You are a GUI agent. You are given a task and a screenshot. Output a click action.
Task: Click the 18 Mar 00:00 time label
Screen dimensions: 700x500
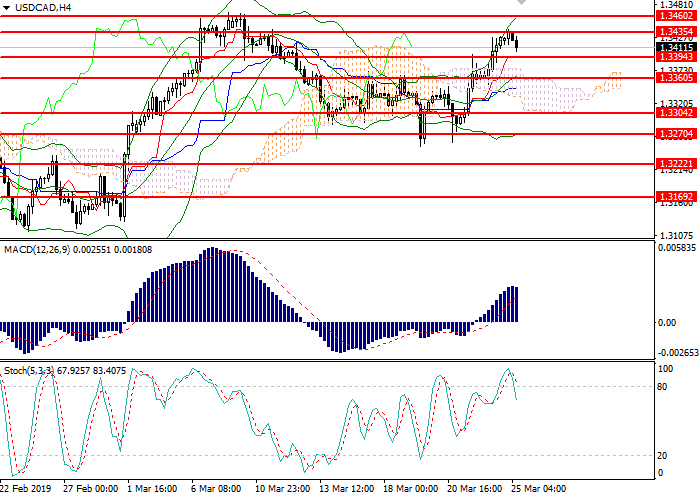[408, 490]
